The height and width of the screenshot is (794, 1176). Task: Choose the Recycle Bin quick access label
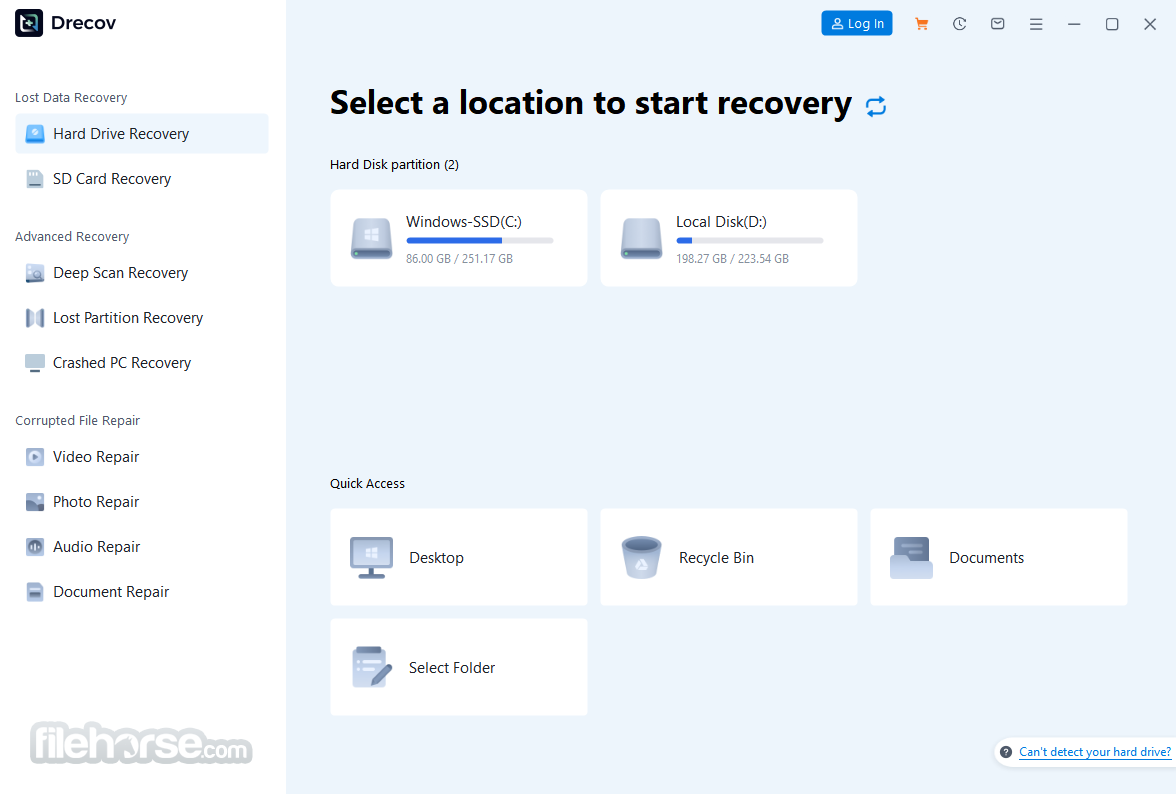[x=716, y=558]
